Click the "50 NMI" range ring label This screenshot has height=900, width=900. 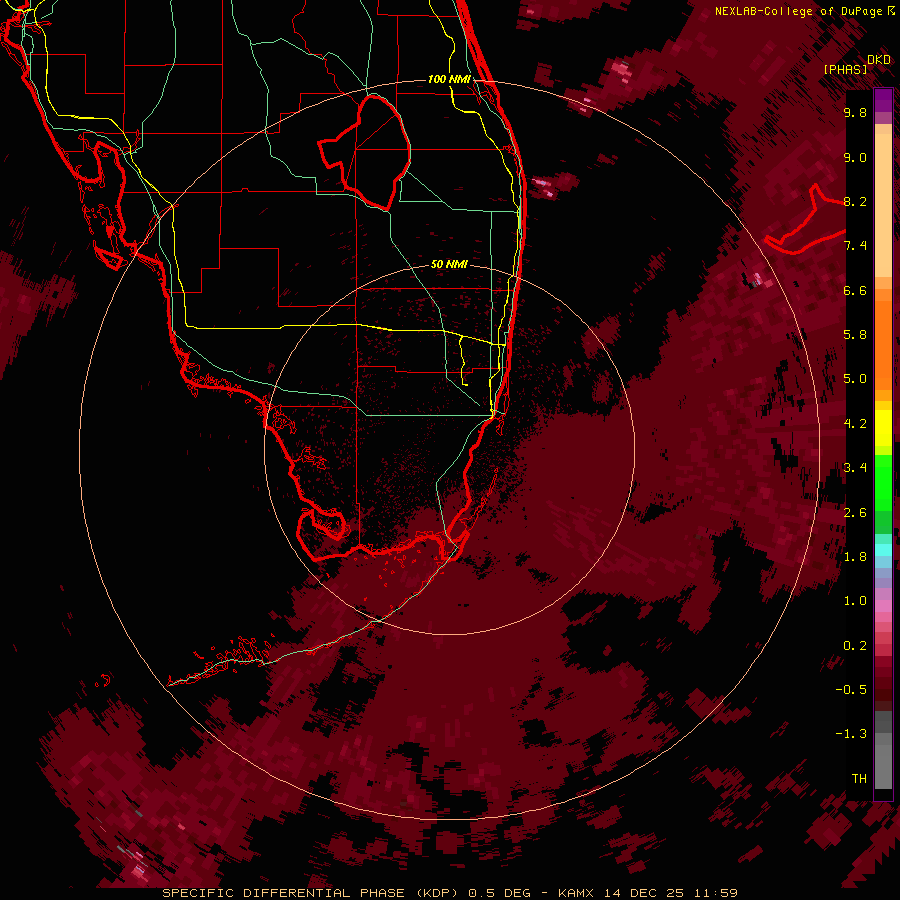click(449, 265)
